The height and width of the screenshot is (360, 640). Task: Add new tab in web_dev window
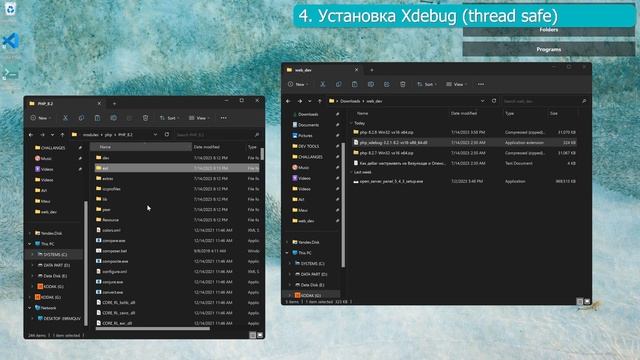coord(371,70)
